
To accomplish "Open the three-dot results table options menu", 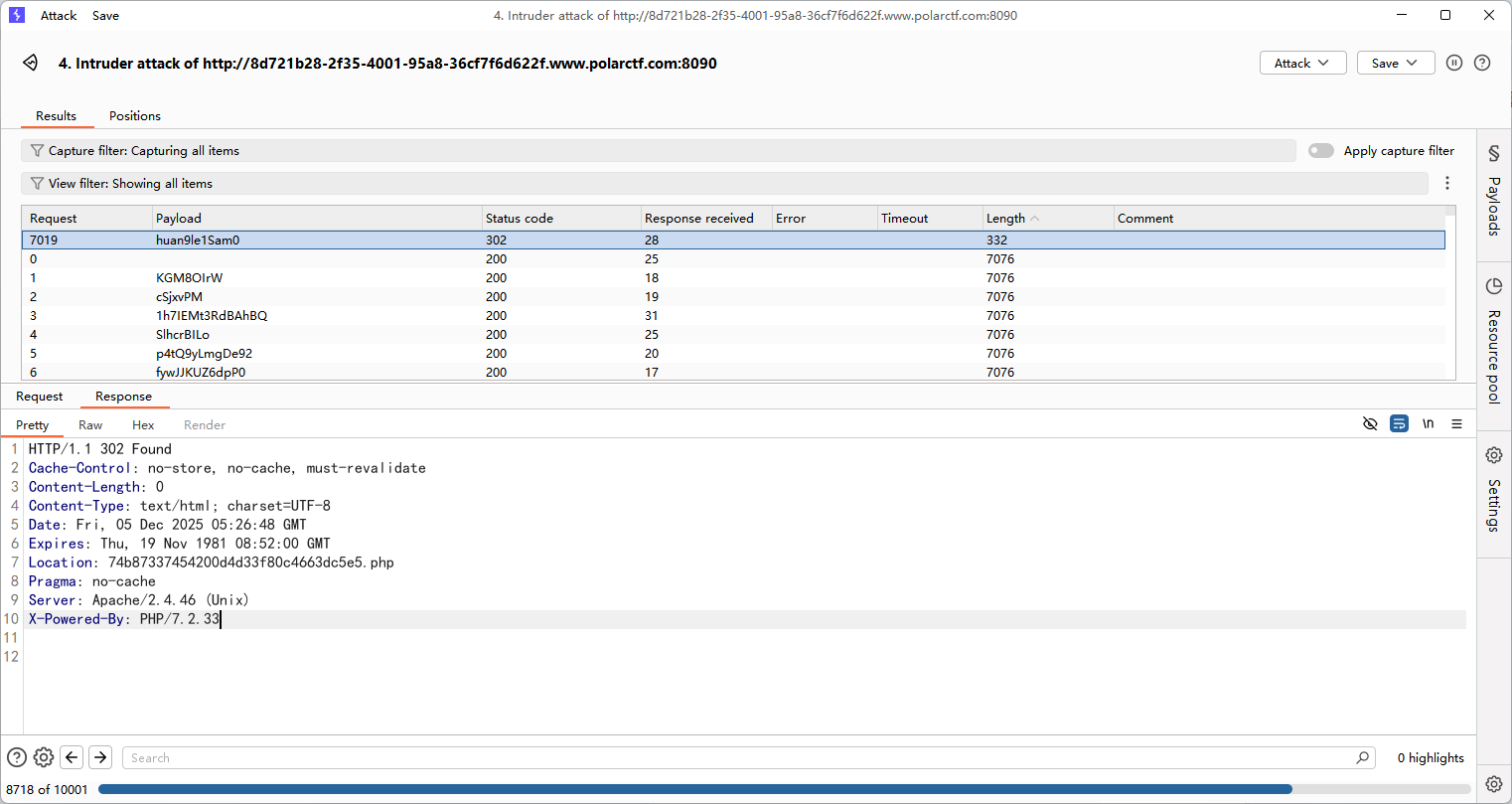I will pyautogui.click(x=1447, y=183).
